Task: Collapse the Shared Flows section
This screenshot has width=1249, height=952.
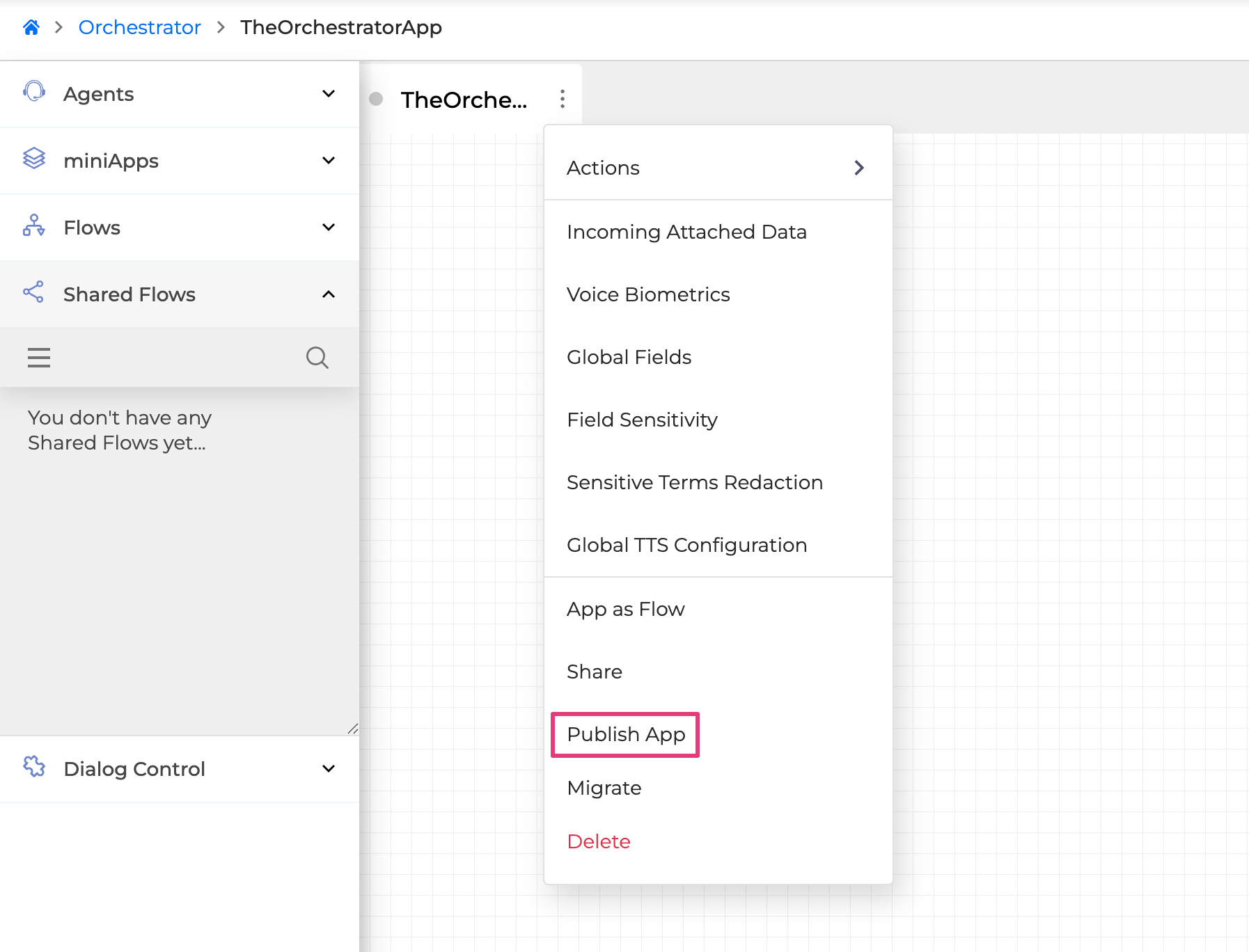Action: [x=328, y=294]
